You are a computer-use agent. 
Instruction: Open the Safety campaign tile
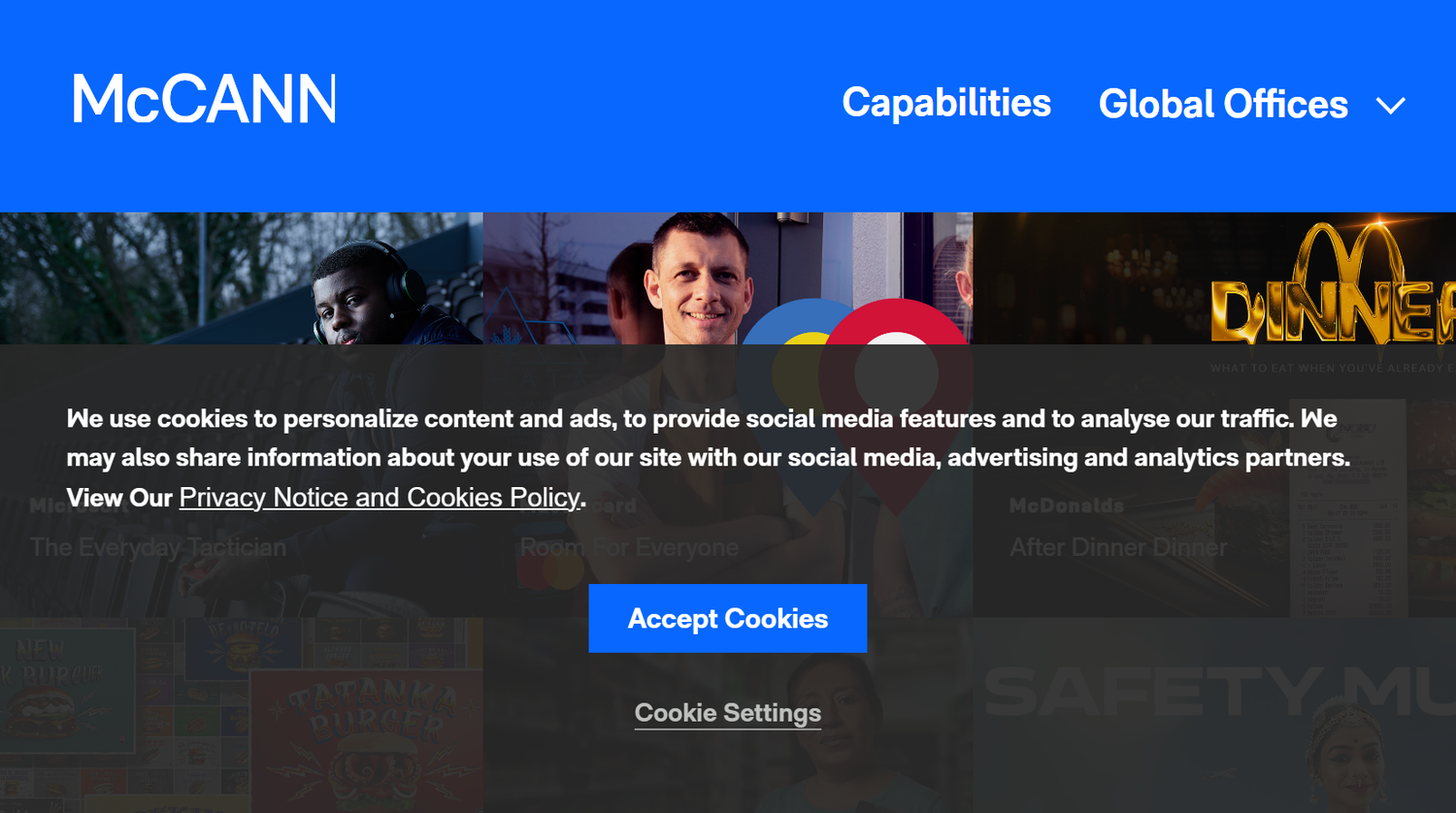(x=1213, y=692)
